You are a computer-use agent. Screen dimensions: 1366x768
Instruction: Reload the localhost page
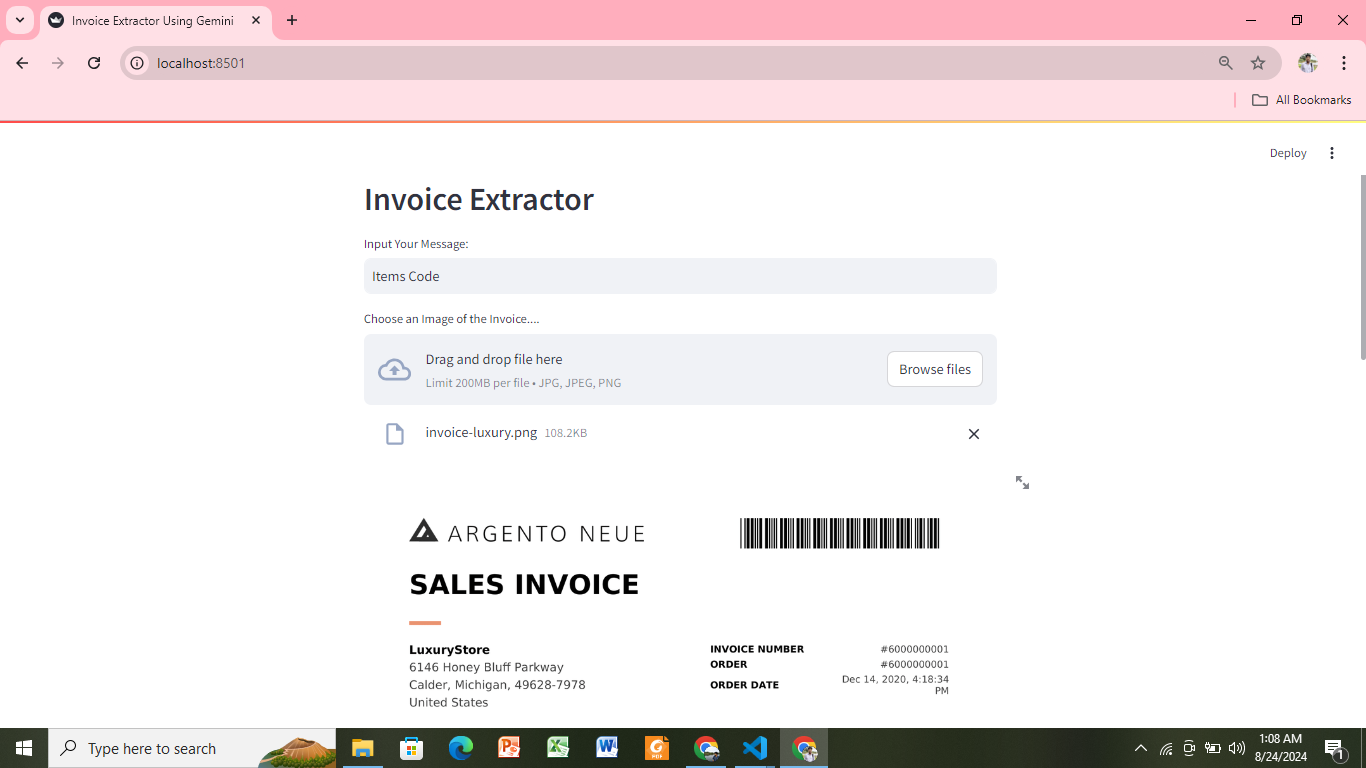point(94,63)
